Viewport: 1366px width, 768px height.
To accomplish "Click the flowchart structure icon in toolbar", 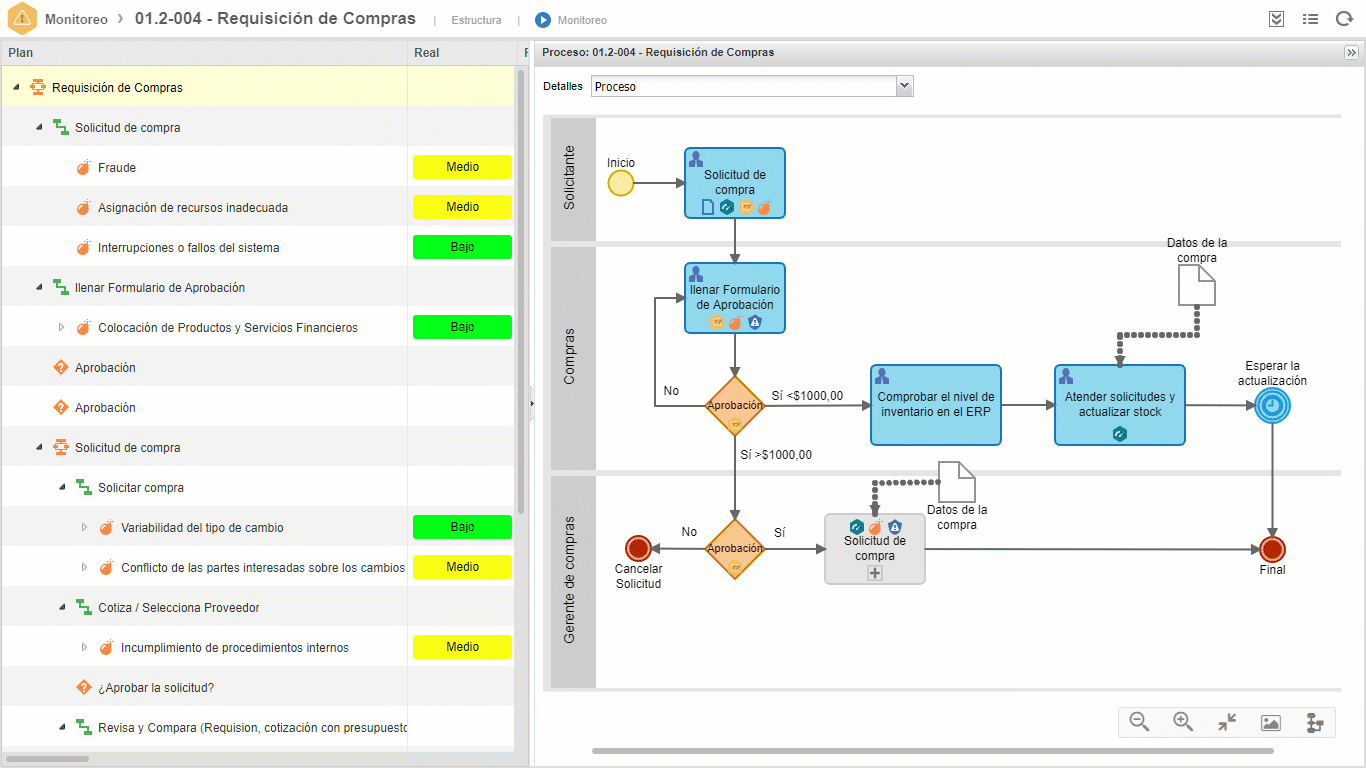I will (1315, 722).
